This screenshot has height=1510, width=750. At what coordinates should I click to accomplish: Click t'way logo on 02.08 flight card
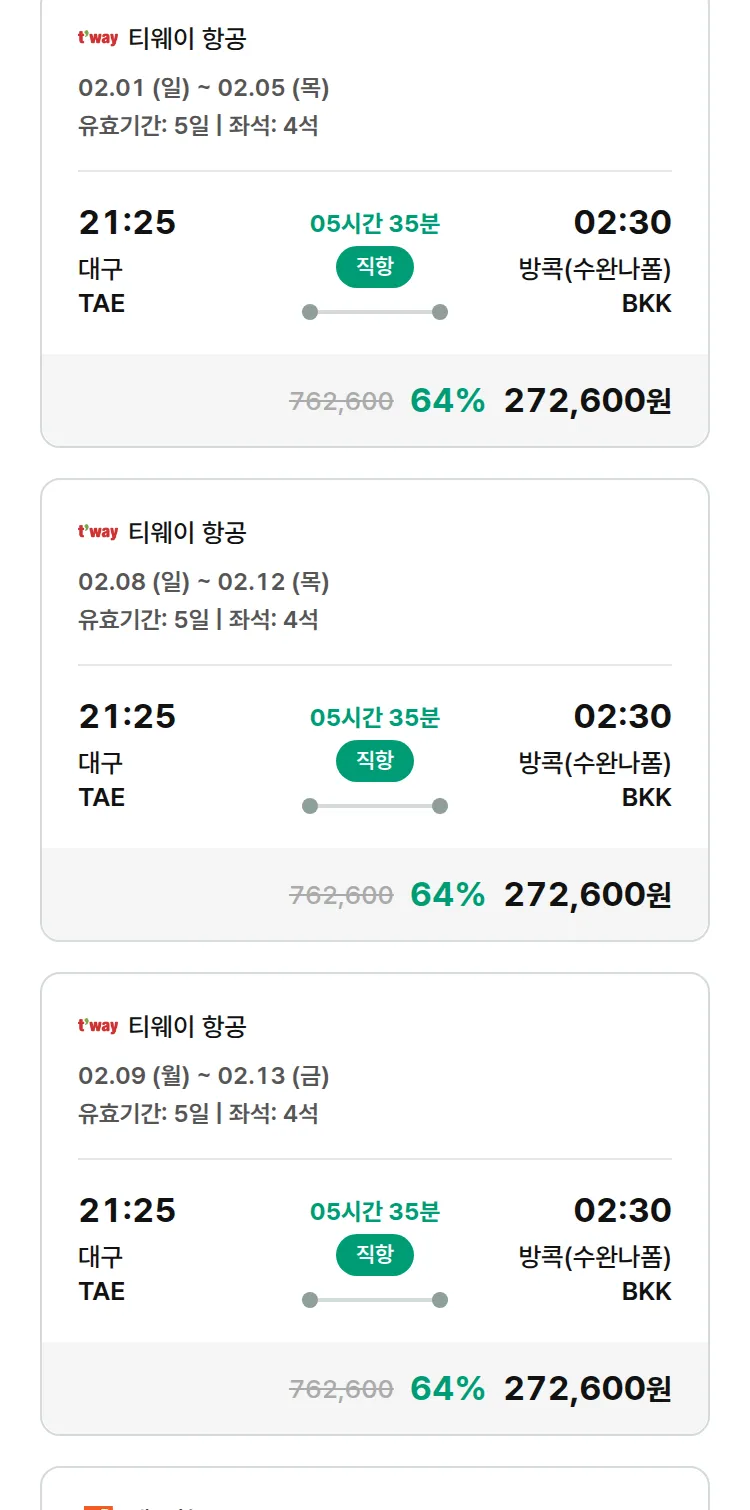tap(98, 532)
